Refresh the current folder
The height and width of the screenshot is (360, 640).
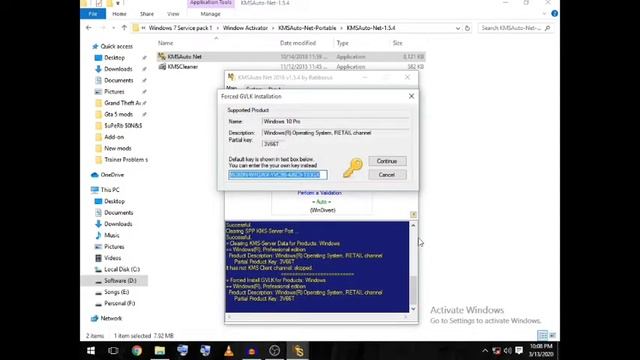[x=467, y=28]
